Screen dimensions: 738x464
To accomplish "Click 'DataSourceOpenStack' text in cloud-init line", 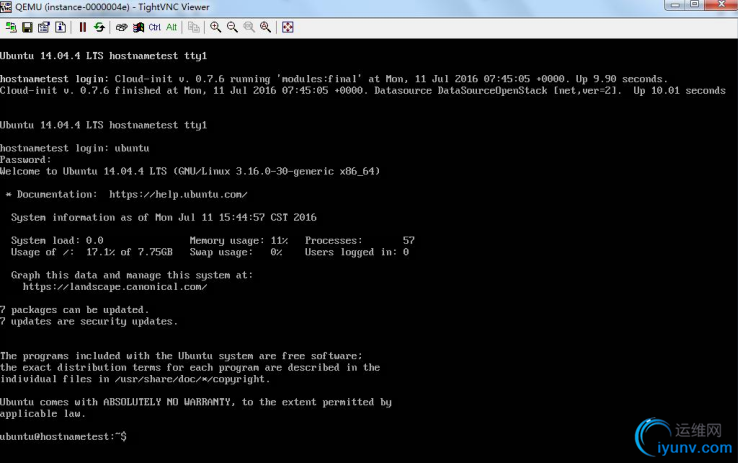I will (492, 90).
